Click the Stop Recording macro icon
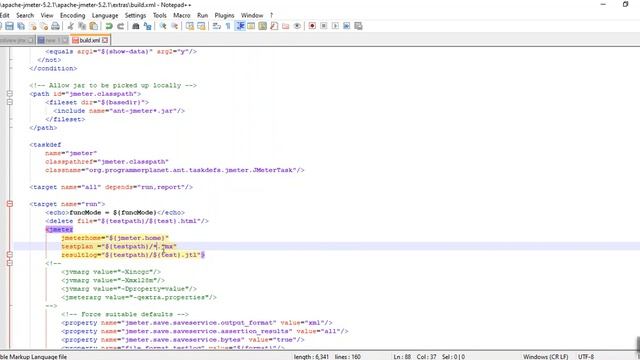The width and height of the screenshot is (640, 360). coord(324,26)
